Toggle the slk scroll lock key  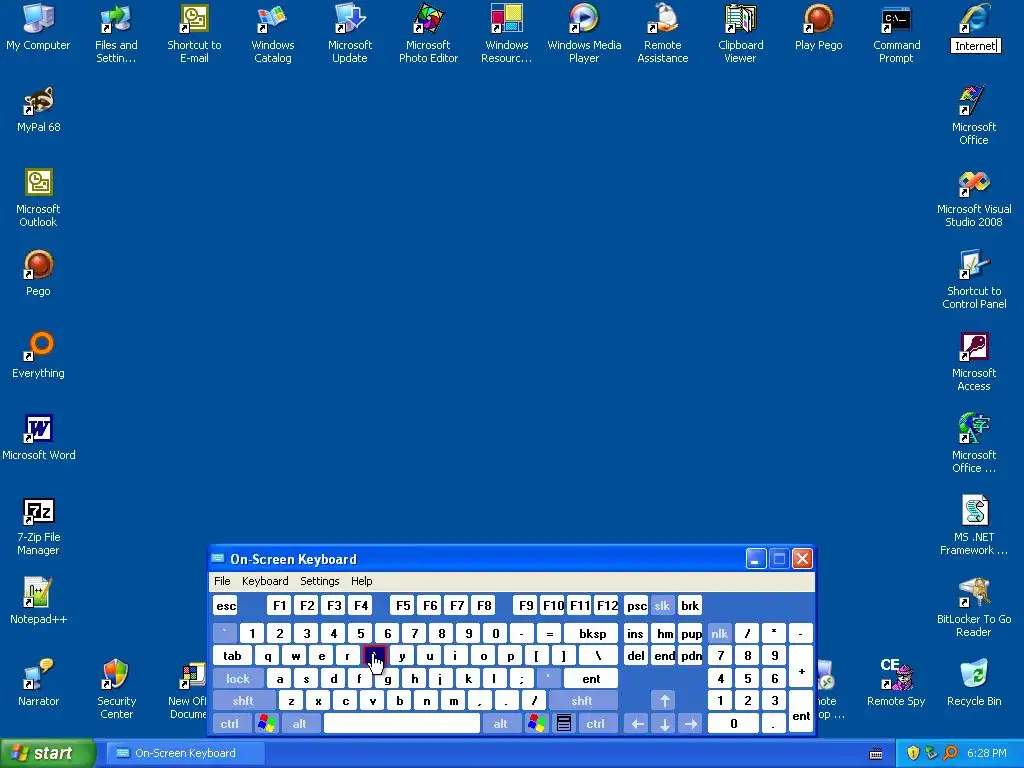662,605
